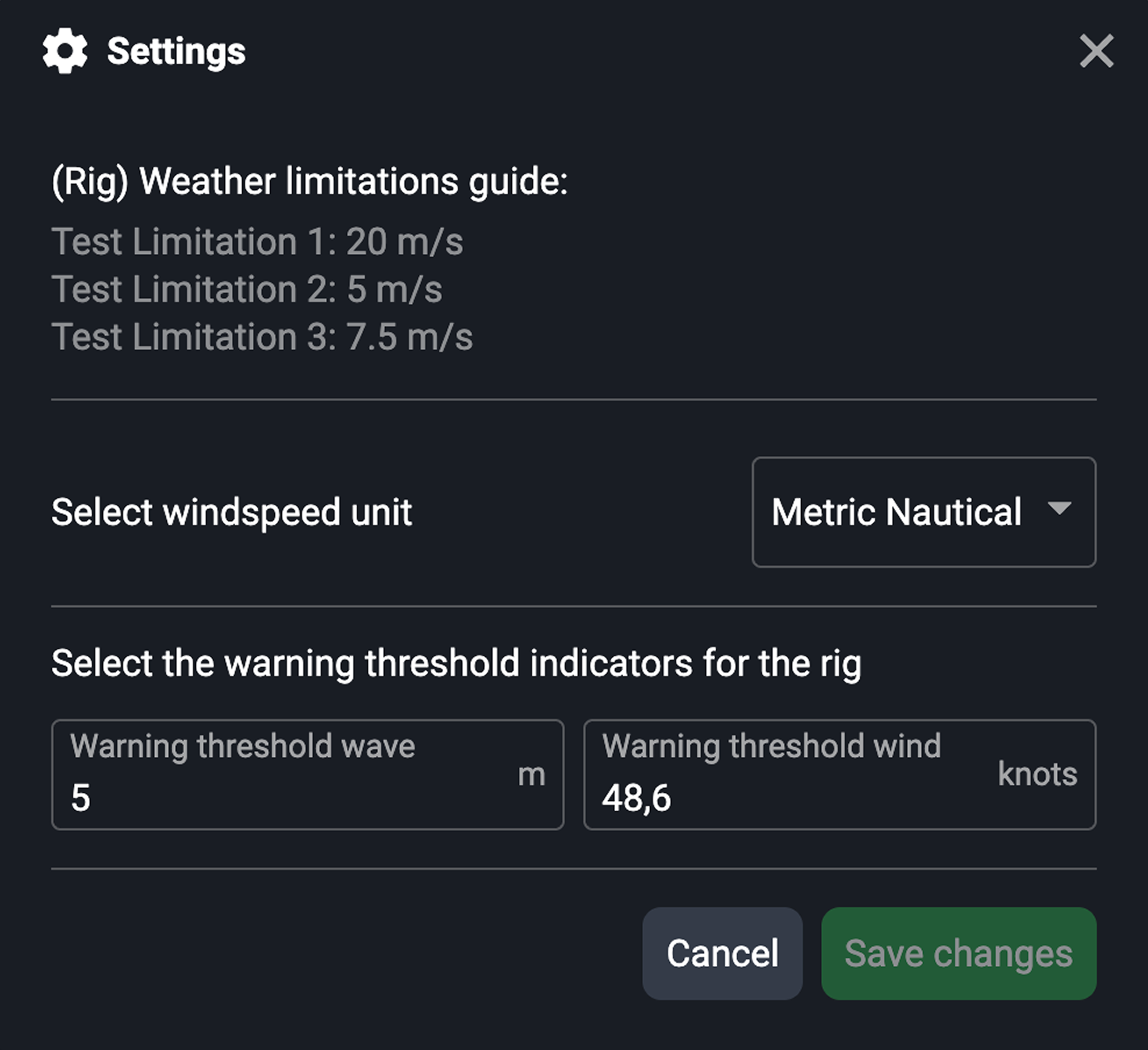Viewport: 1148px width, 1050px height.
Task: Click the Cancel button
Action: pos(722,953)
